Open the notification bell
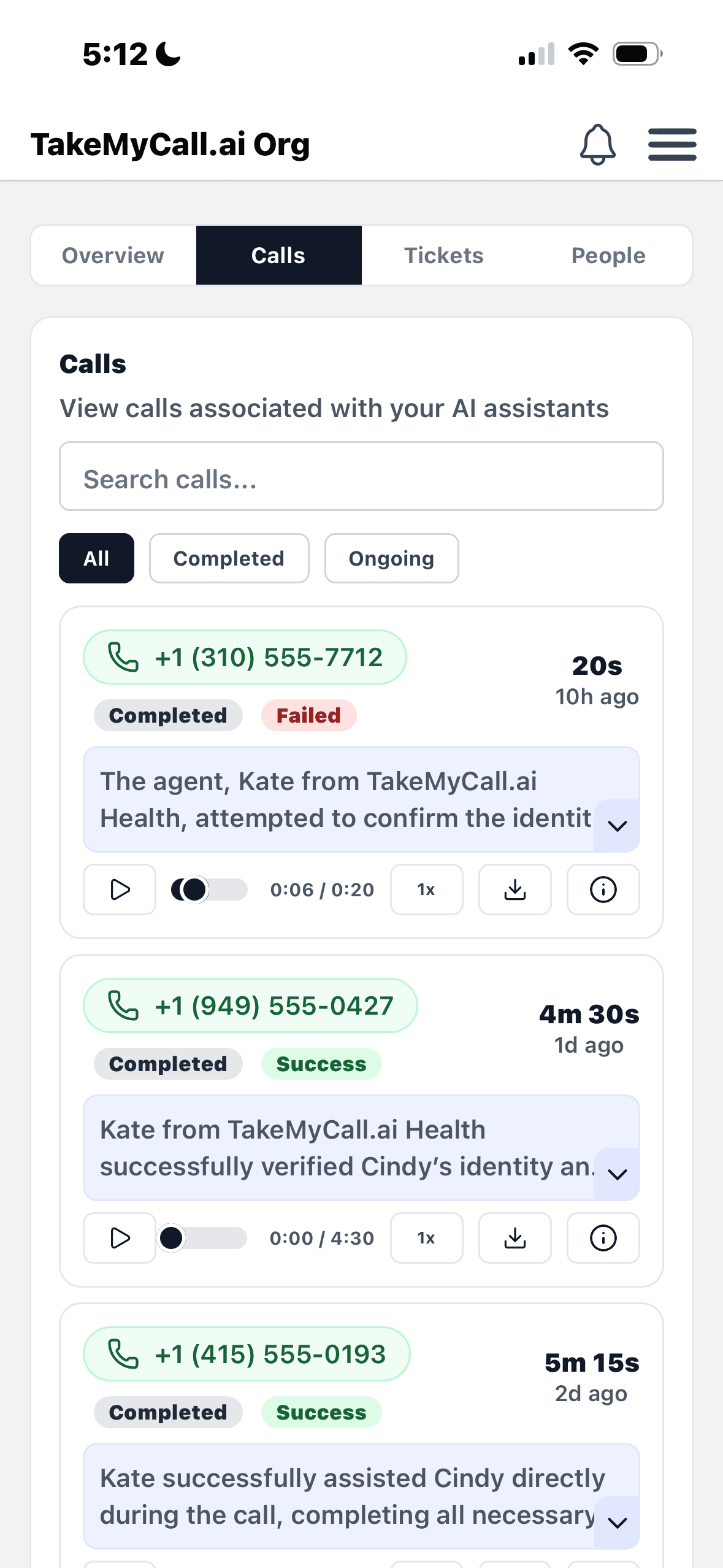The image size is (723, 1568). tap(597, 144)
